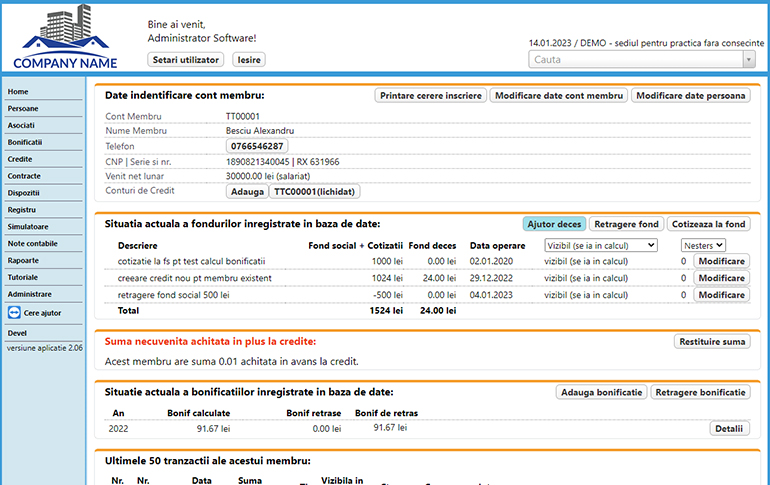Viewport: 770px width, 485px height.
Task: Go to Administrare in the sidebar
Action: click(x=29, y=294)
